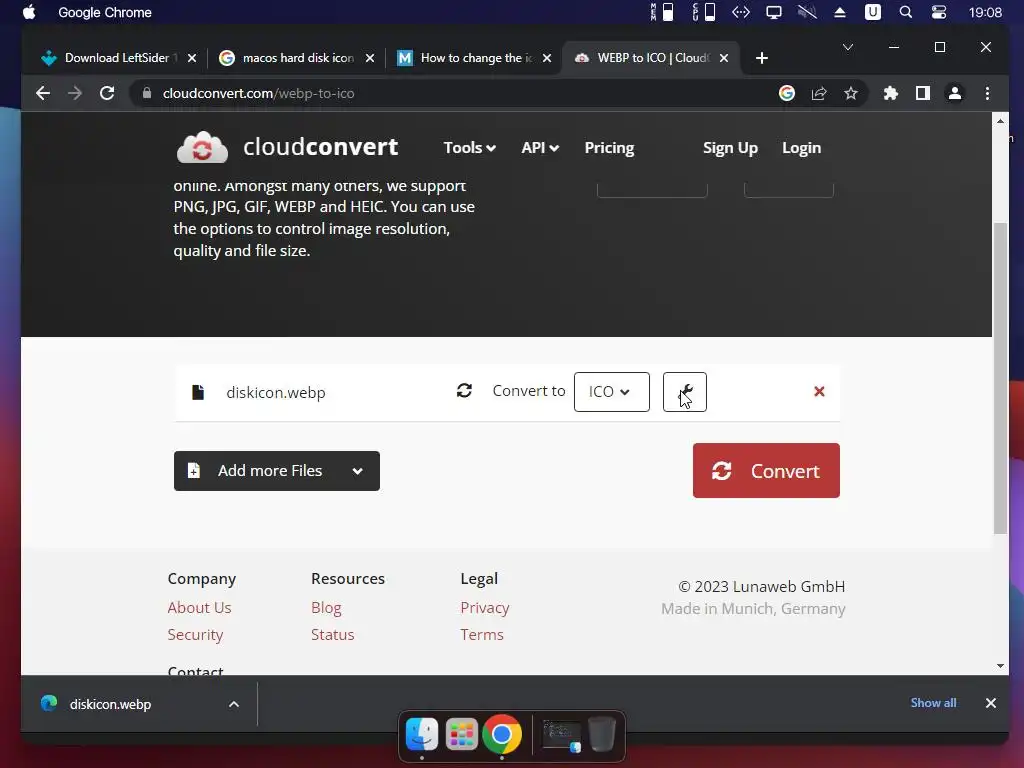
Task: Close the downloads bar
Action: 991,703
